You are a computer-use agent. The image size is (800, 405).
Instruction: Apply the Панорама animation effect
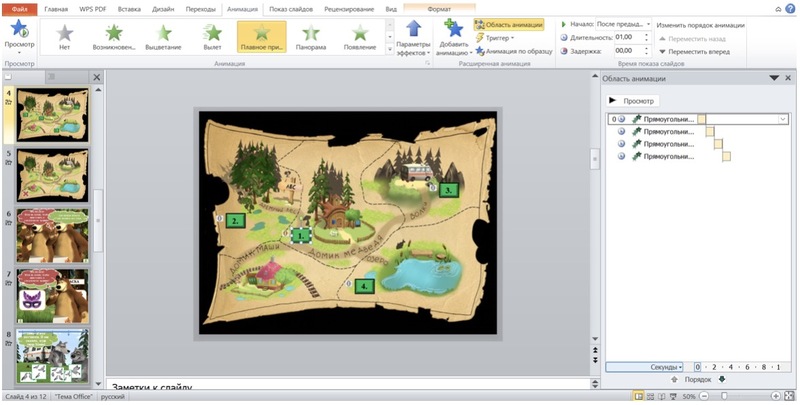(x=311, y=37)
